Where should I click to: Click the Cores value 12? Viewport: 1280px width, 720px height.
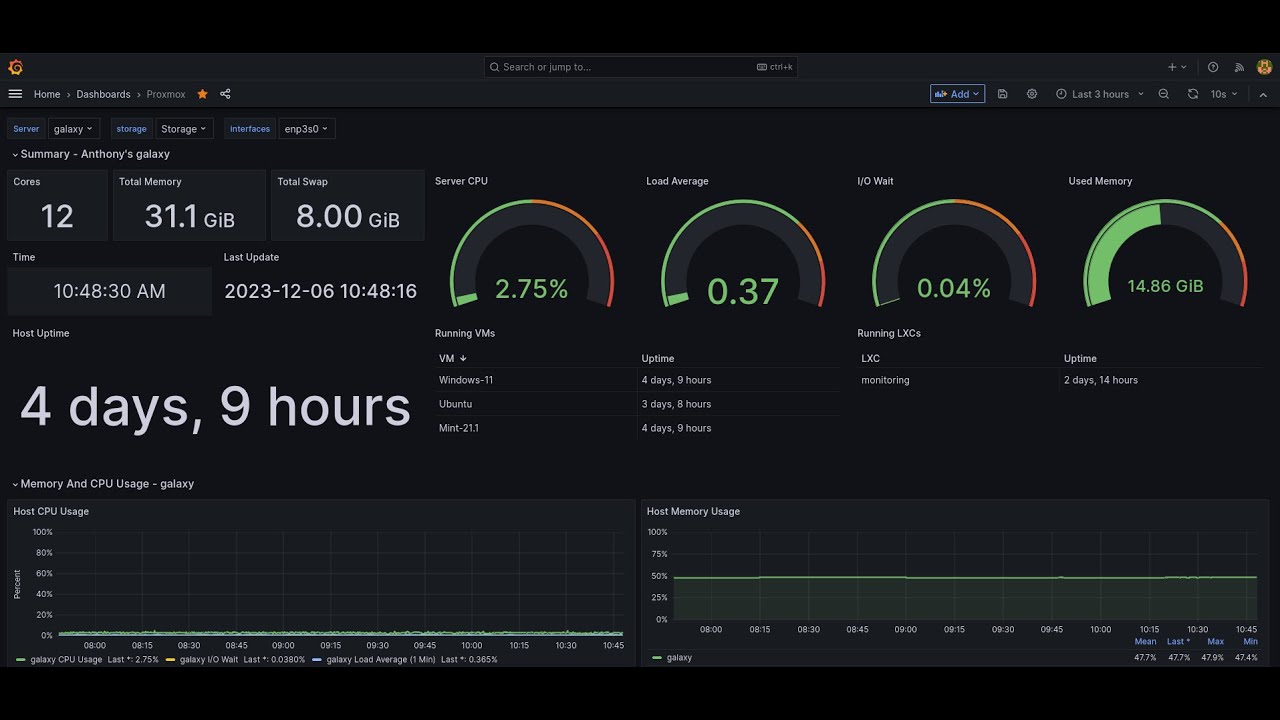(x=57, y=216)
